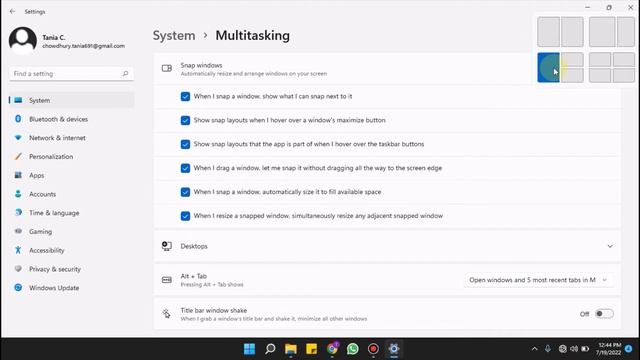Uncheck show snap layouts on maximize button hover
This screenshot has height=360, width=640.
(185, 120)
